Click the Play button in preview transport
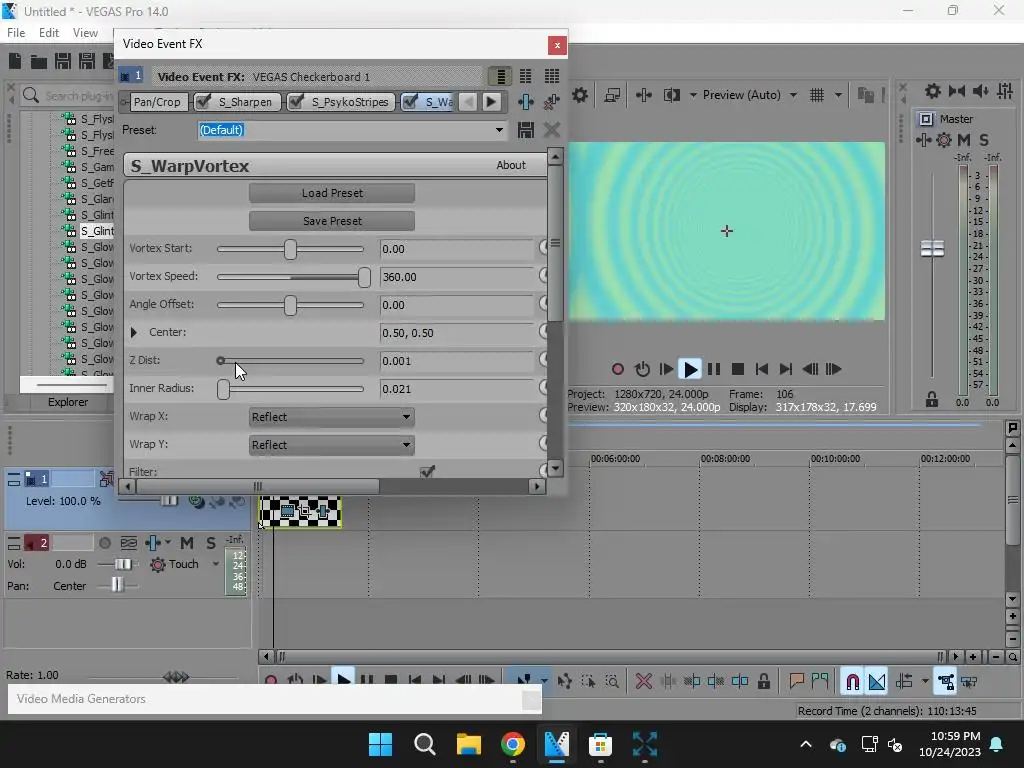The image size is (1024, 768). (x=690, y=370)
